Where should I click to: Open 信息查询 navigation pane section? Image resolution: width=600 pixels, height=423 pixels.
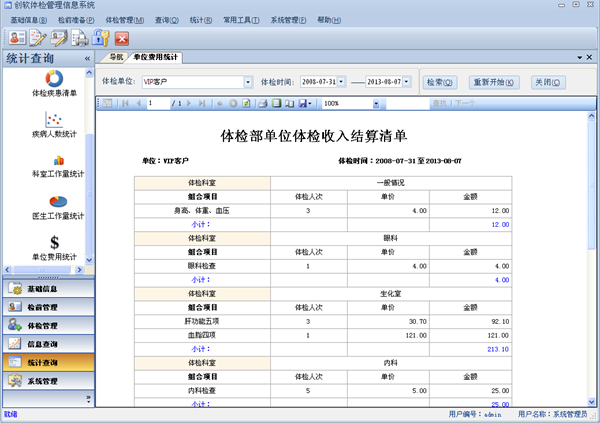tap(49, 344)
